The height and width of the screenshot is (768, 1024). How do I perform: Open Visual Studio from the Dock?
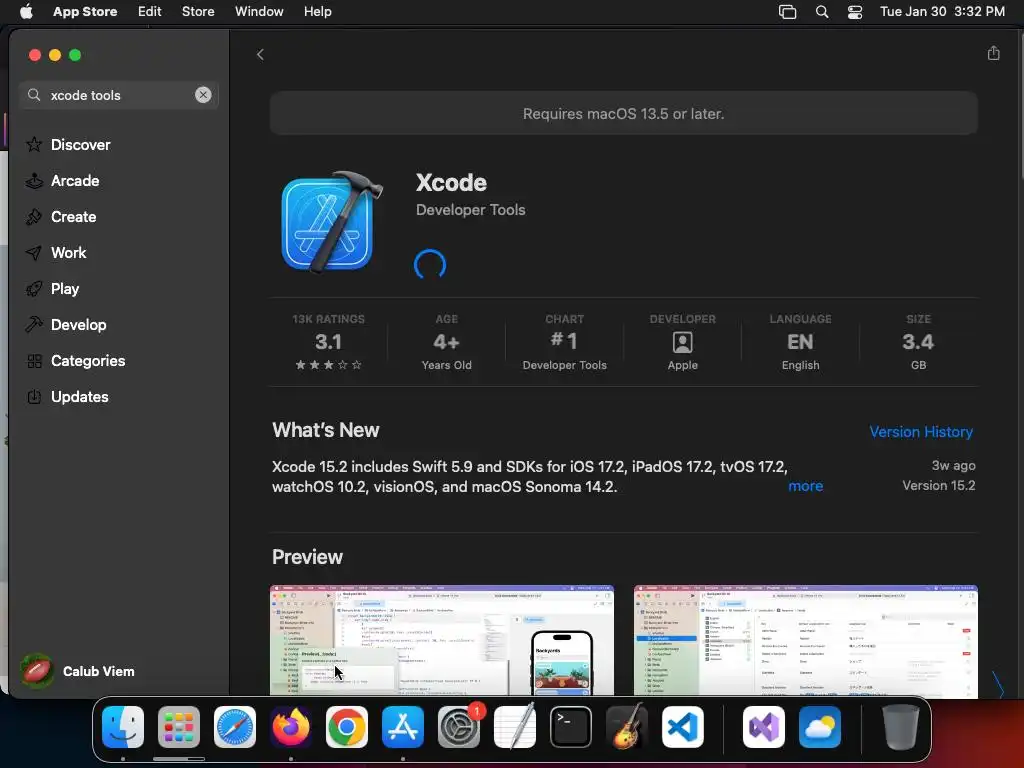coord(764,727)
